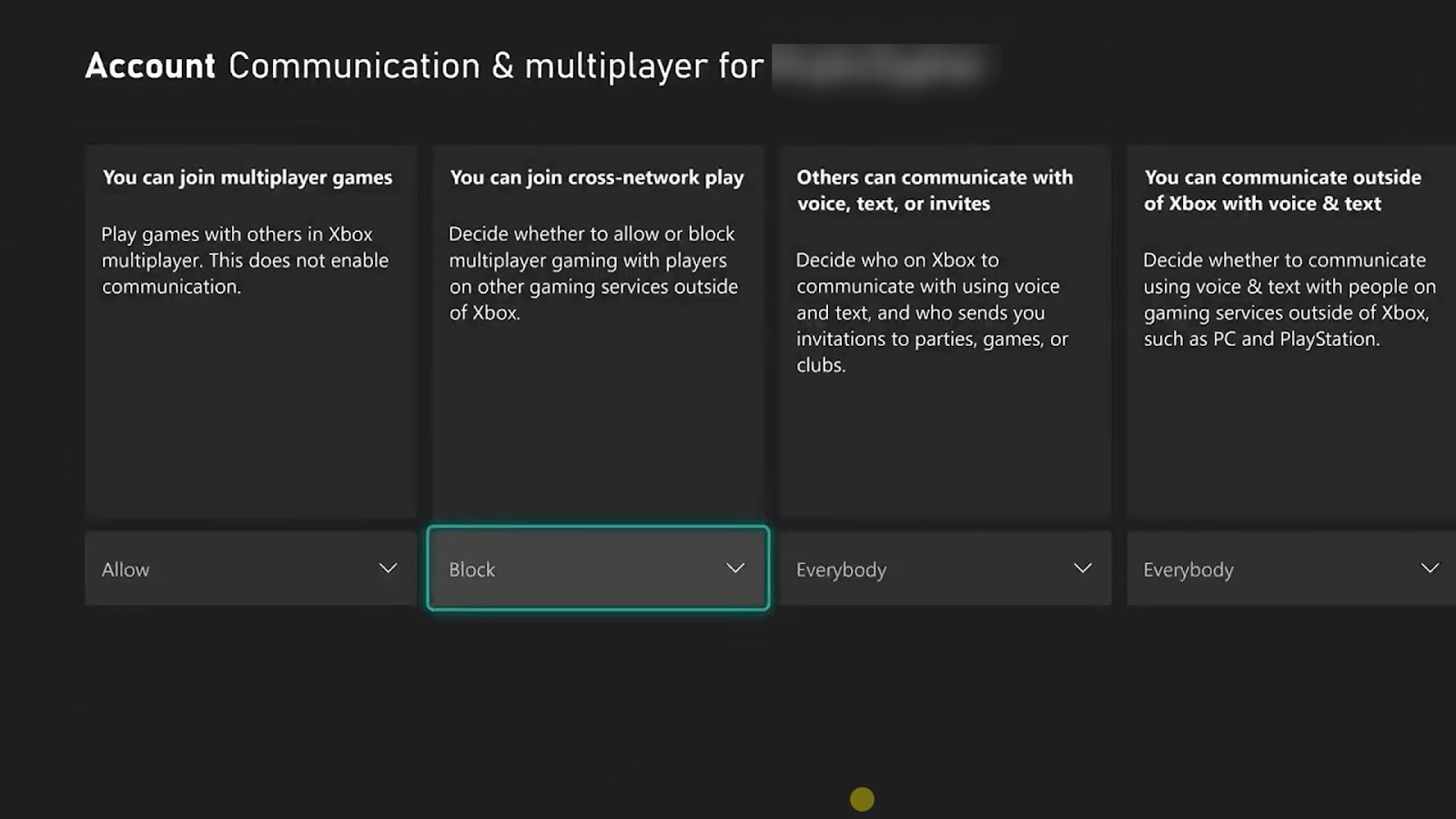
Task: Click description about allowing or blocking multiplayer gaming
Action: [593, 273]
